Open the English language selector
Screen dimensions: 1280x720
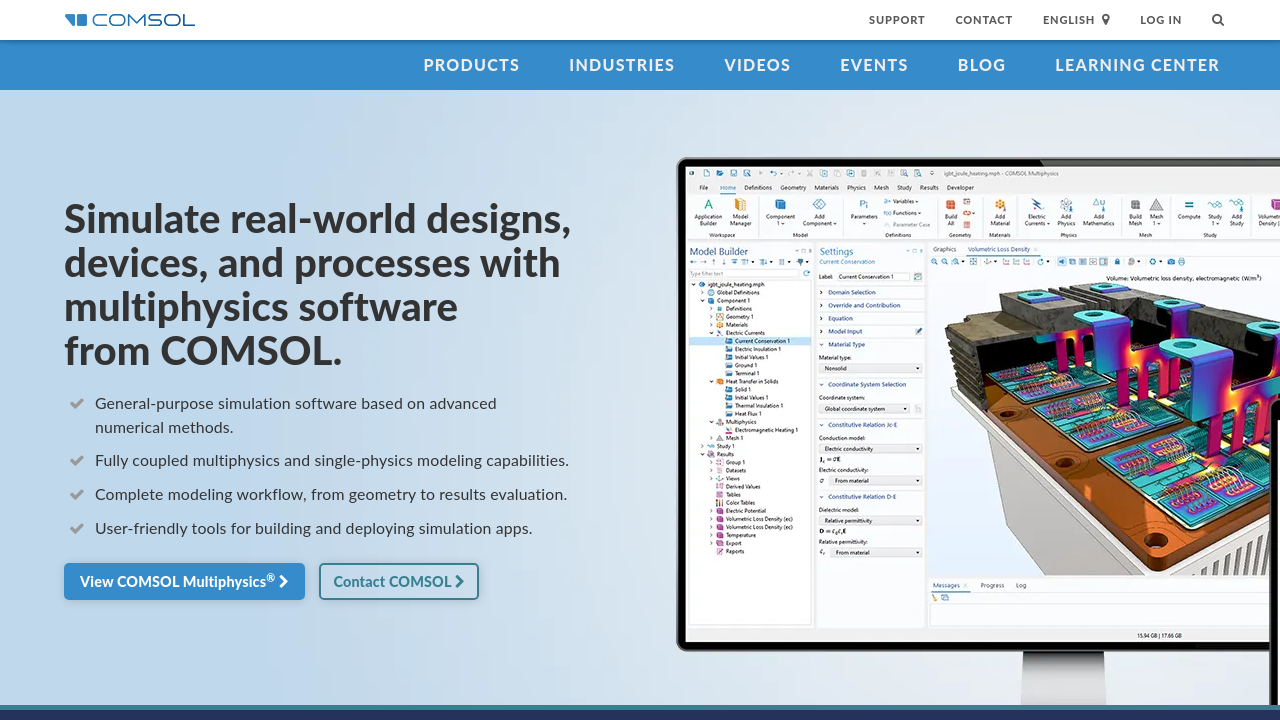(x=1076, y=20)
